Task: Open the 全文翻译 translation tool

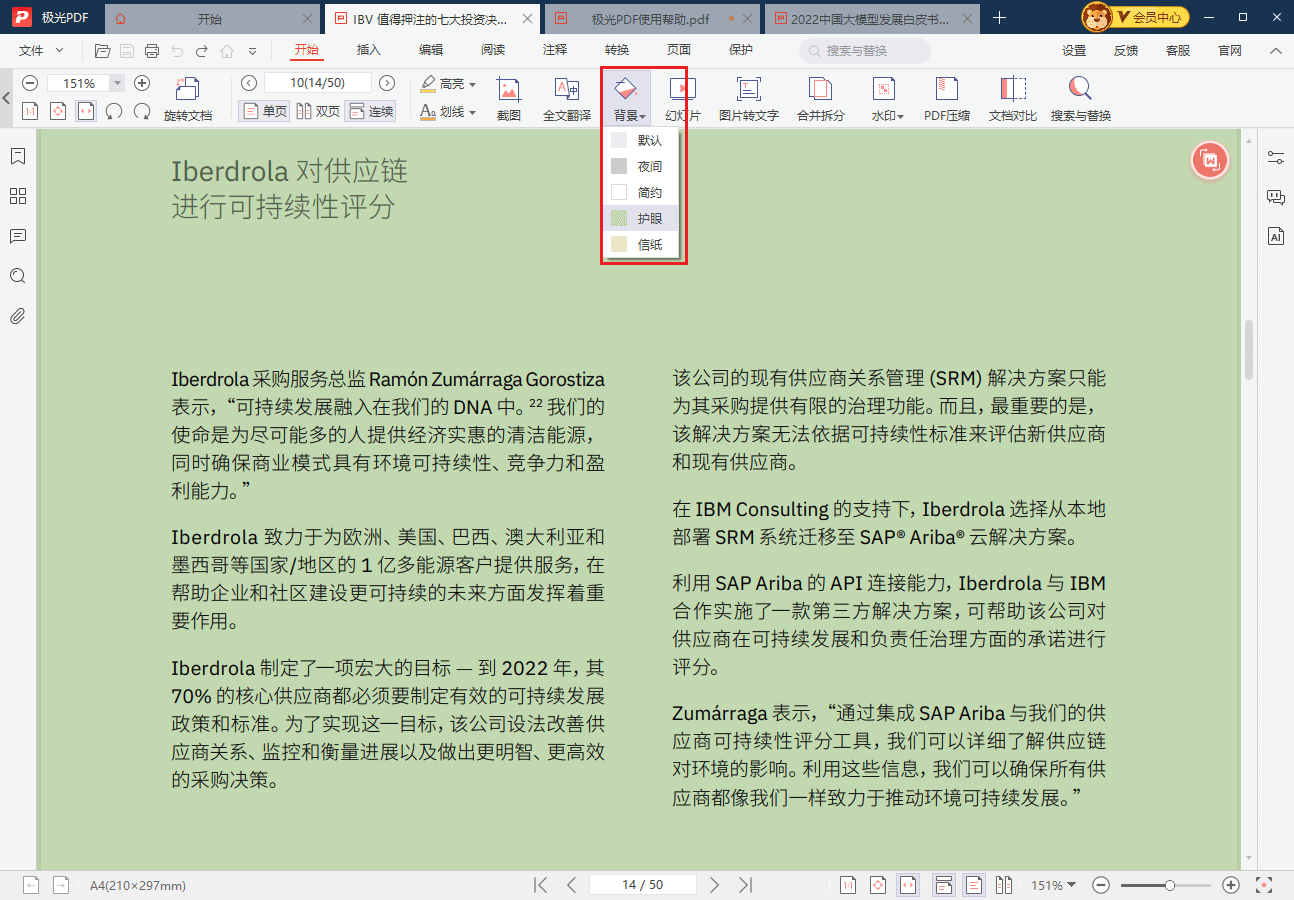Action: (567, 99)
